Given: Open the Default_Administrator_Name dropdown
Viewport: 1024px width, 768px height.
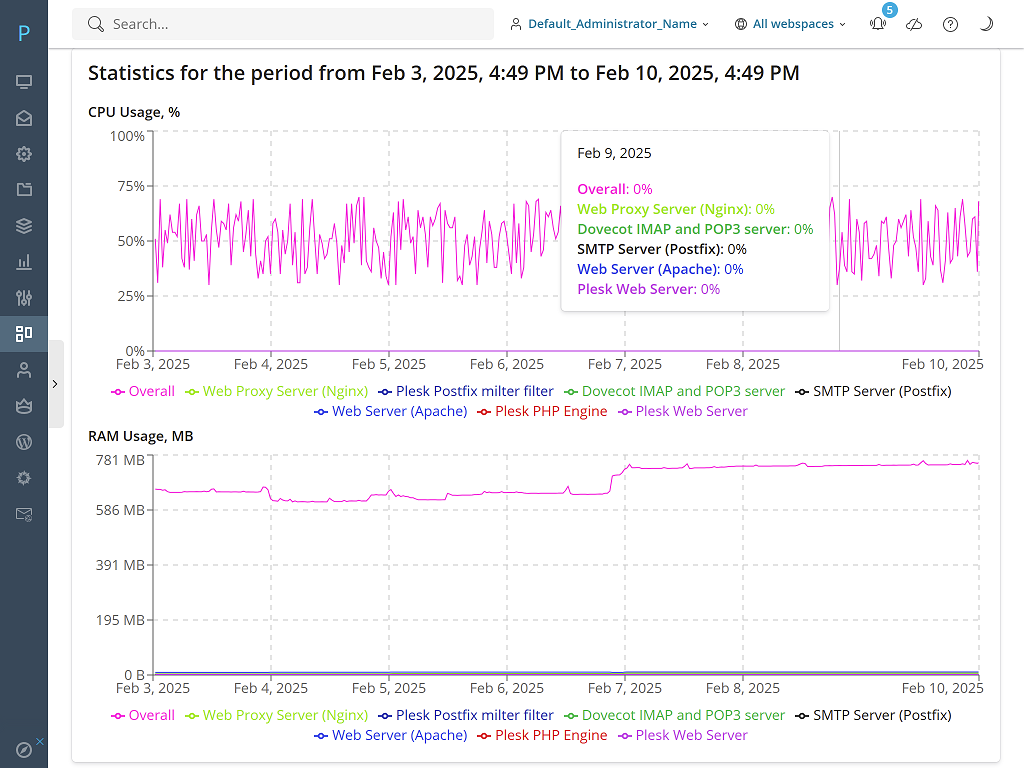Looking at the screenshot, I should point(609,24).
